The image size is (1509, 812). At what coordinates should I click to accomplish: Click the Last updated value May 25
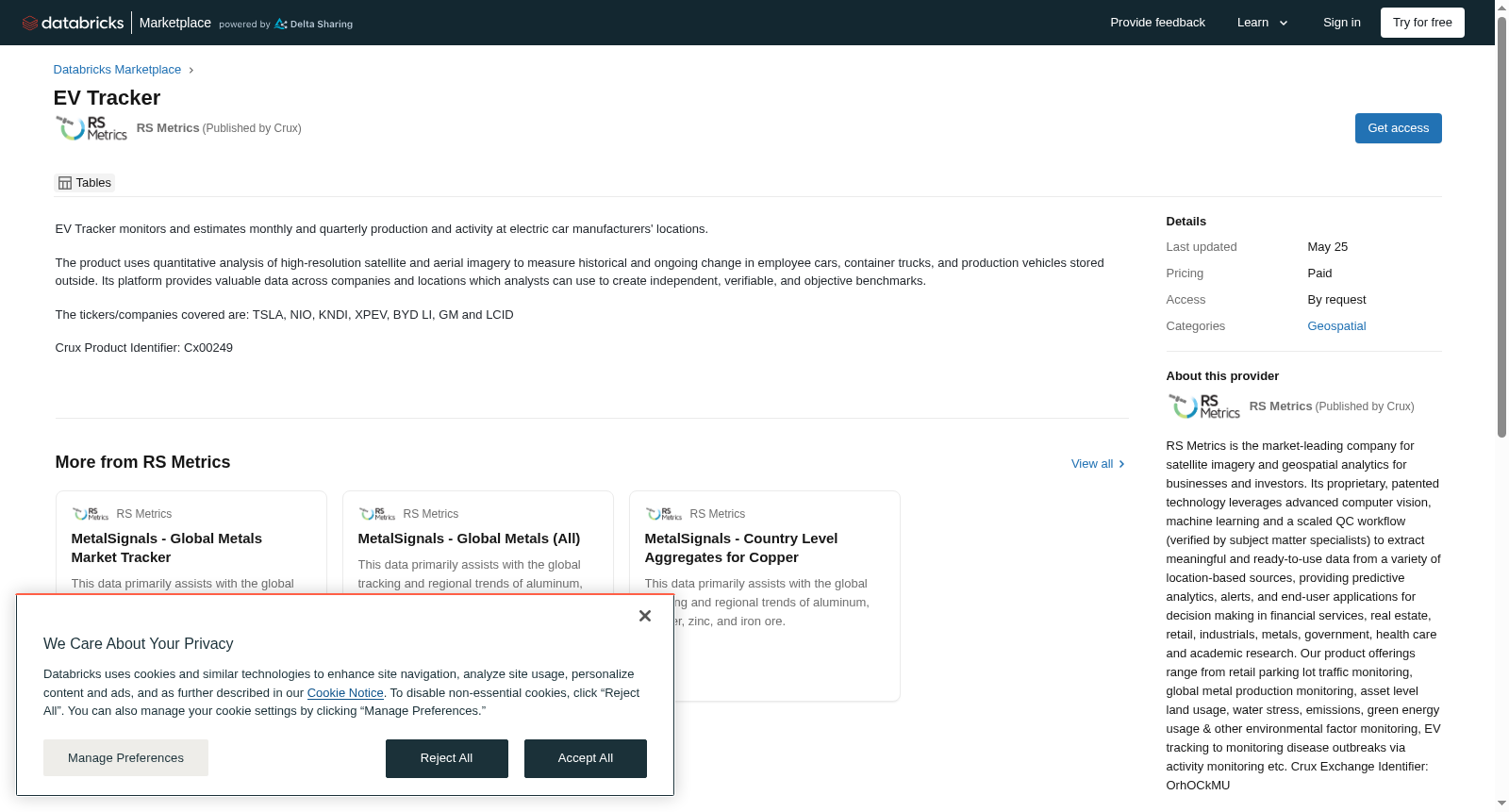(1327, 247)
